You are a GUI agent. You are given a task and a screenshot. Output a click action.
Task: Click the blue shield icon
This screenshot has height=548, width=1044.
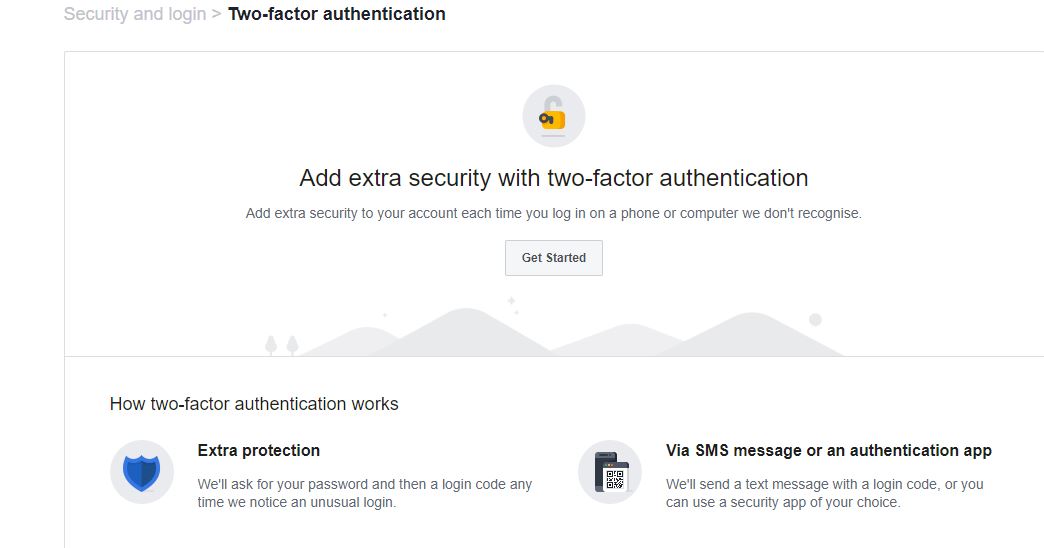[142, 471]
